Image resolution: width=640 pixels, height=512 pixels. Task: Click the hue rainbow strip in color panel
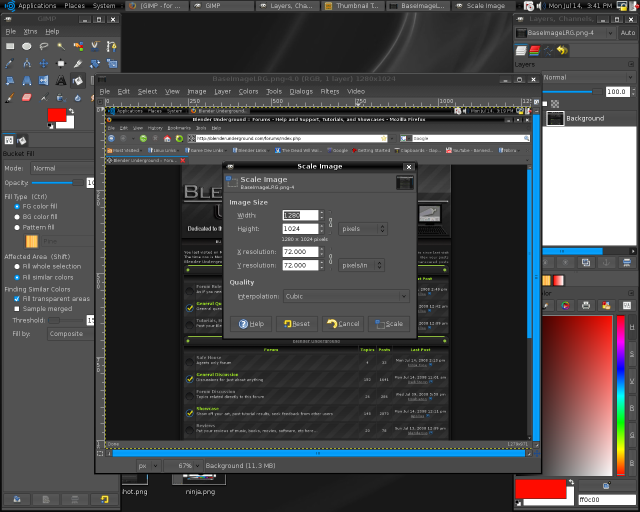point(620,395)
